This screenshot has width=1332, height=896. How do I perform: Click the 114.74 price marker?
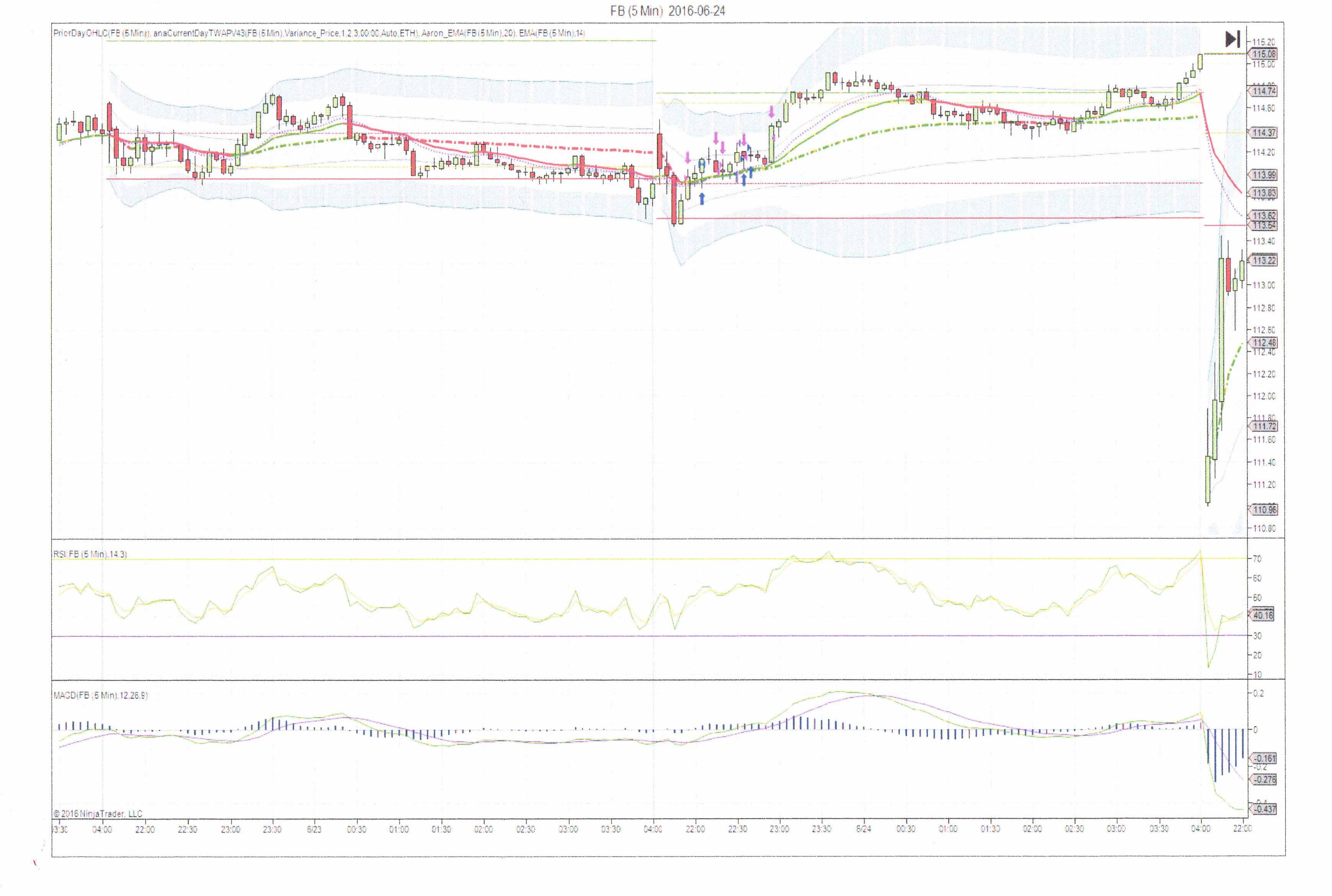[x=1263, y=91]
